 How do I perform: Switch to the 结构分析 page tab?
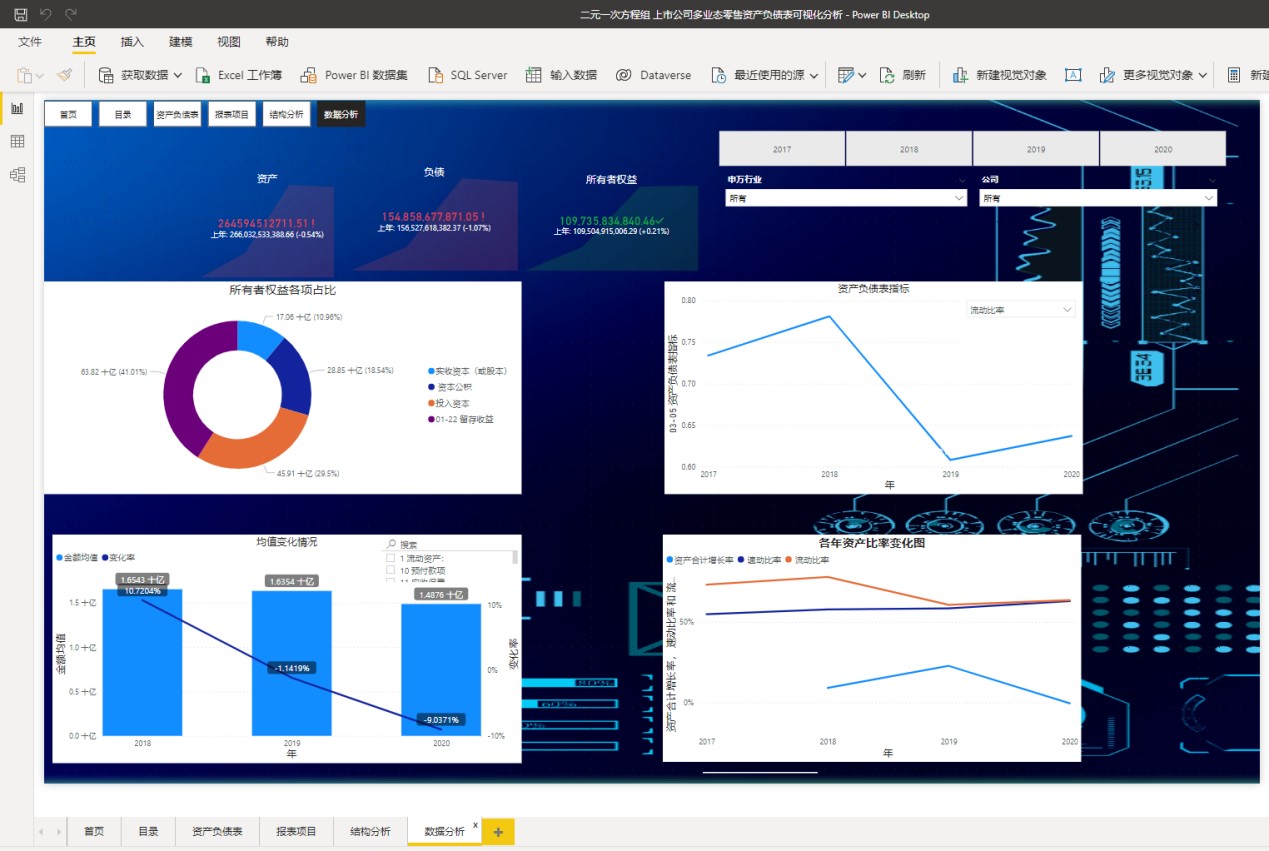click(x=370, y=831)
